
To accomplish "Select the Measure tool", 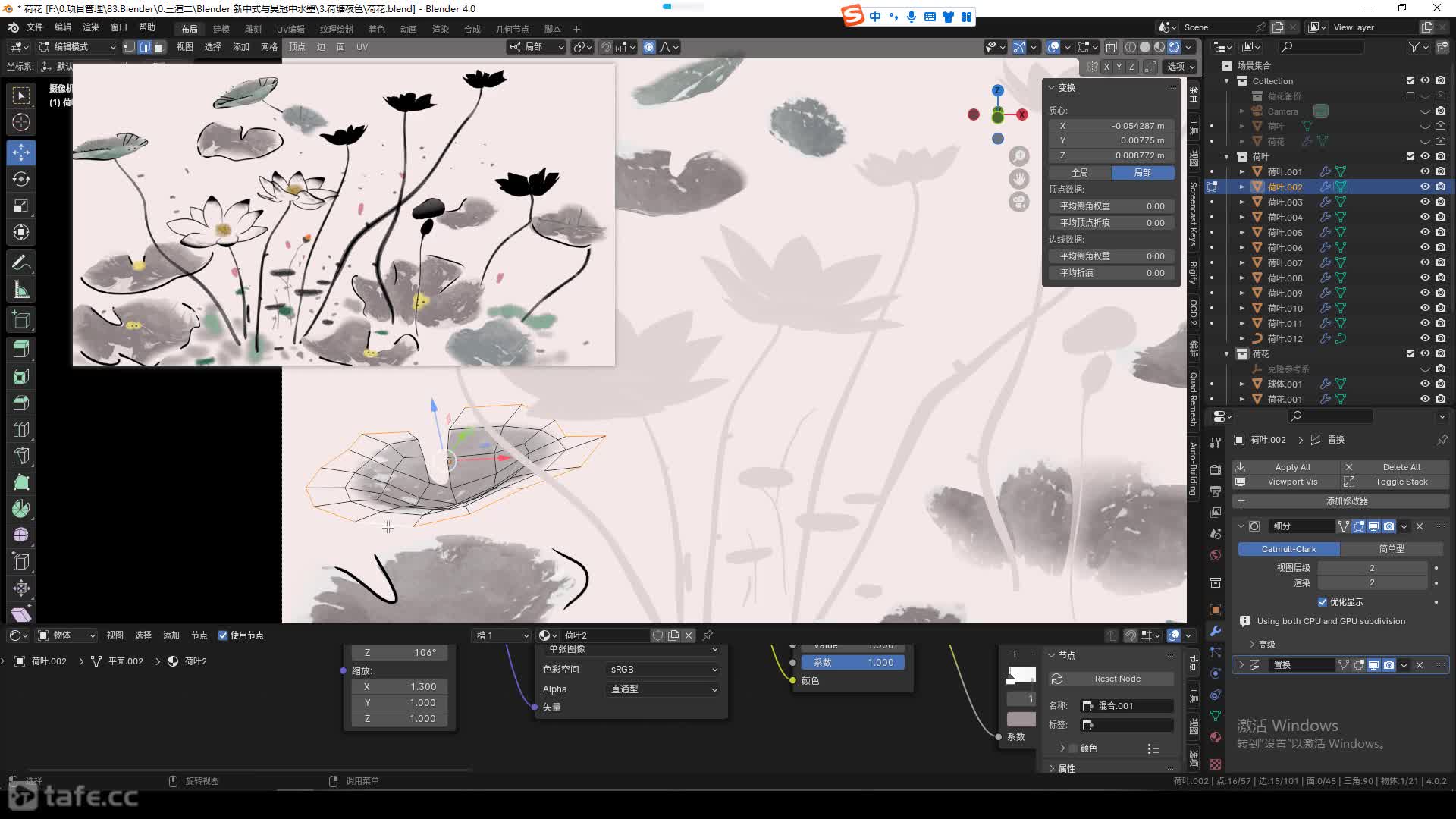I will 21,289.
